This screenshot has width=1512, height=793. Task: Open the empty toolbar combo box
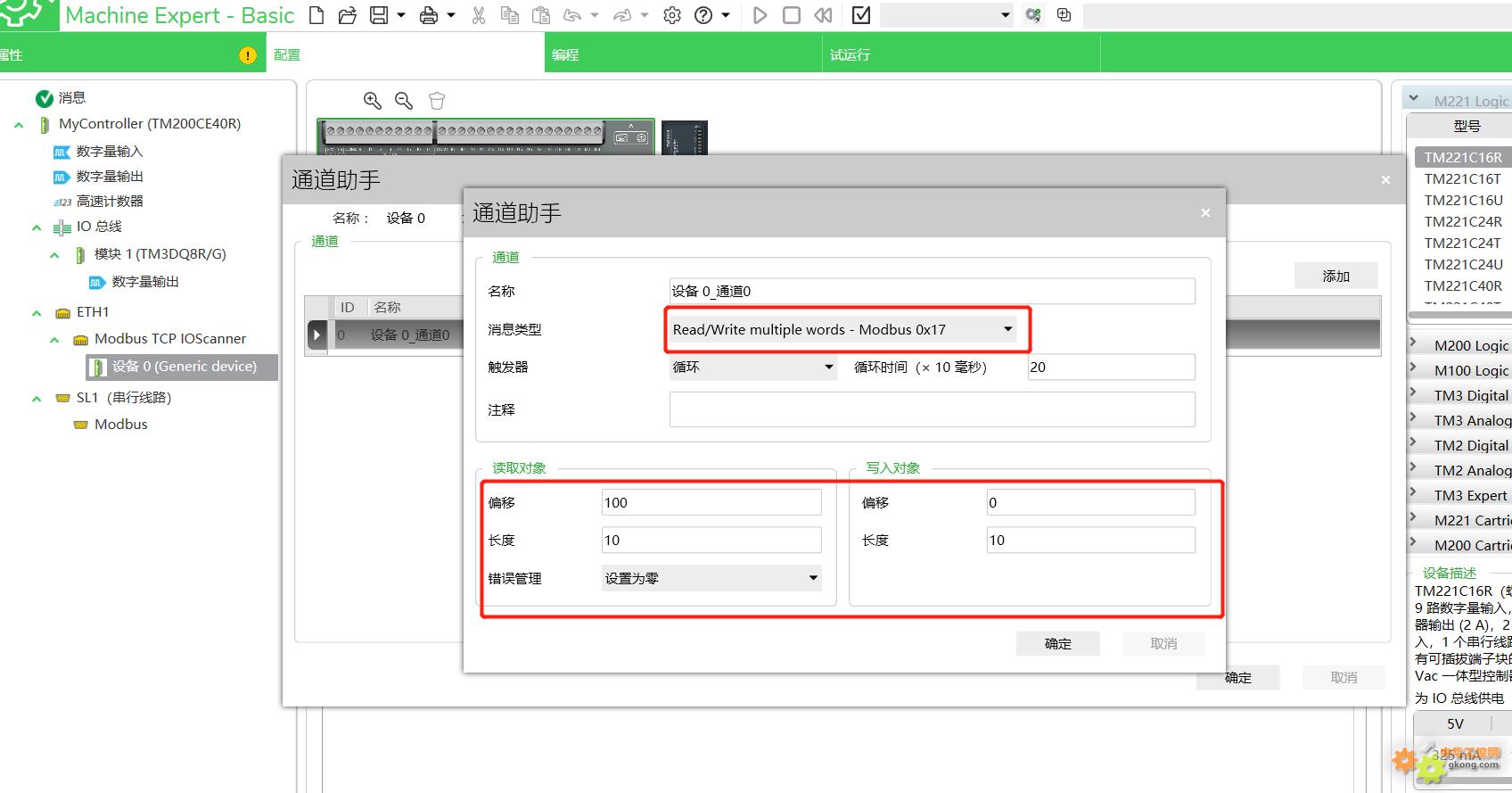click(x=946, y=15)
